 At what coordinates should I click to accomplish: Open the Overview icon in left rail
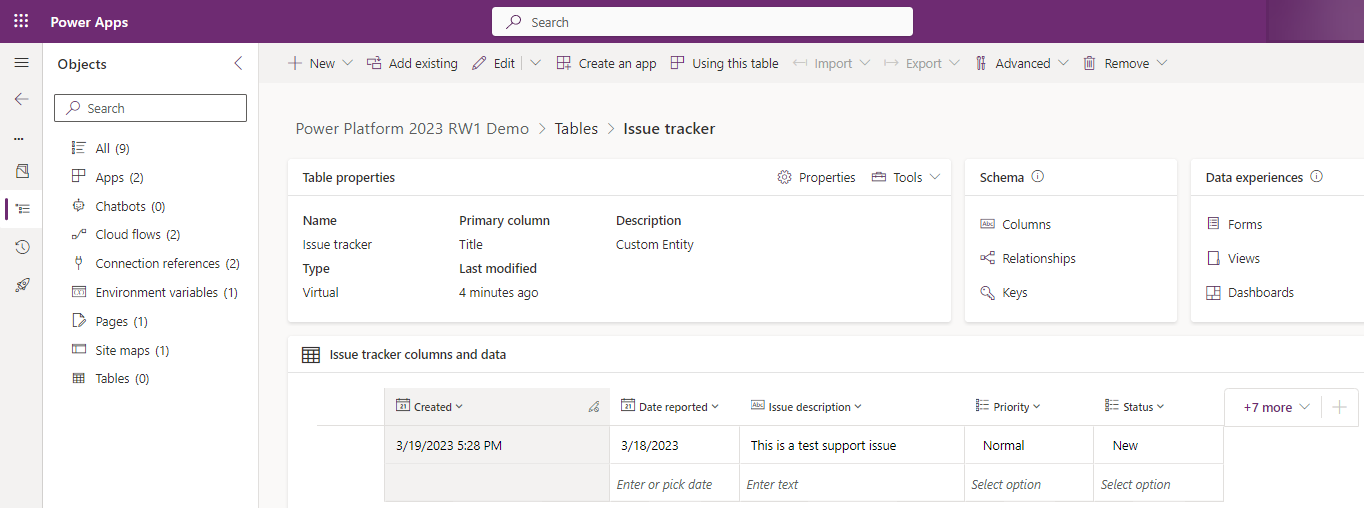[x=22, y=171]
